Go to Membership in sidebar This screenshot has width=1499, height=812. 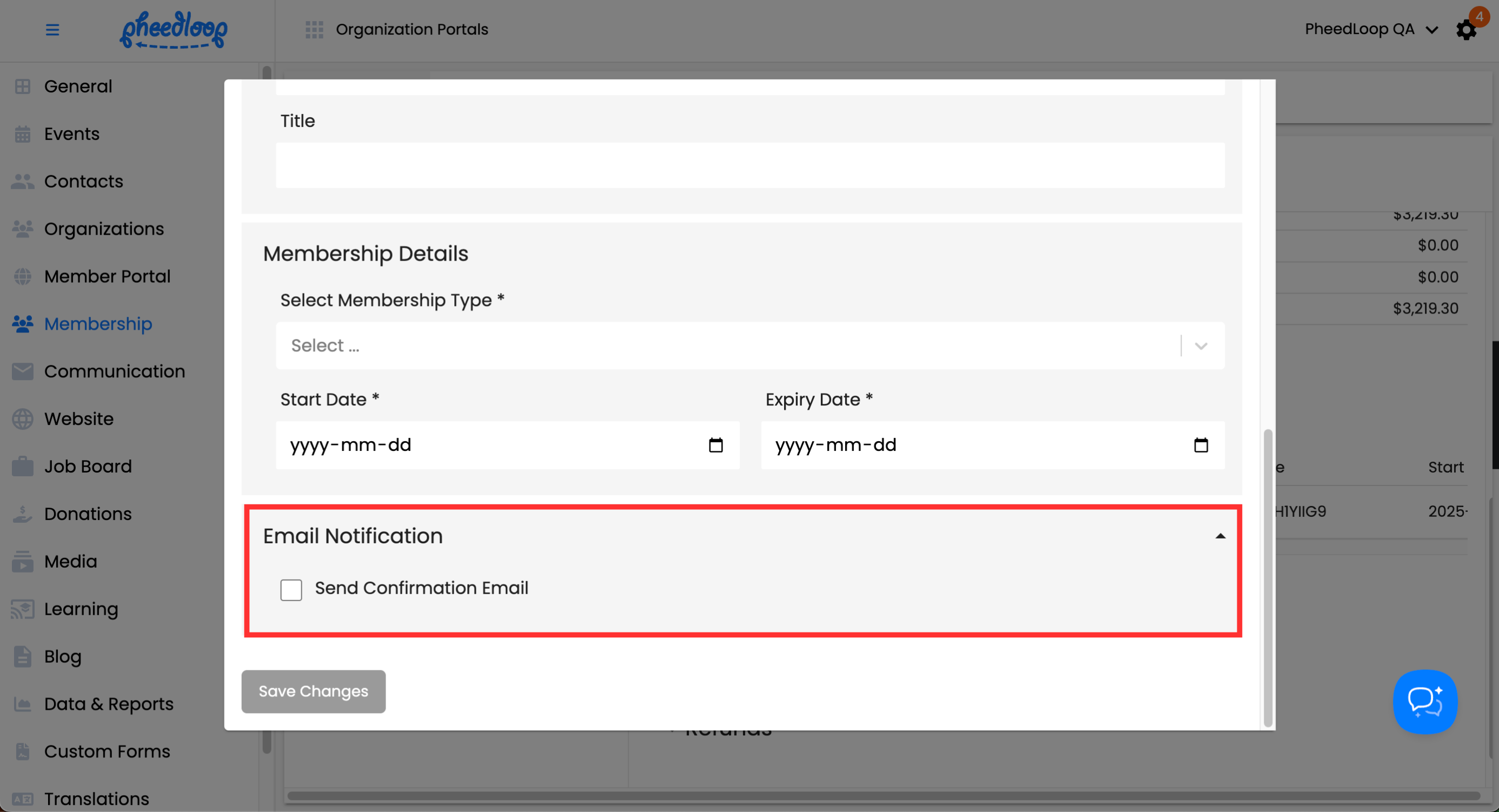coord(98,324)
